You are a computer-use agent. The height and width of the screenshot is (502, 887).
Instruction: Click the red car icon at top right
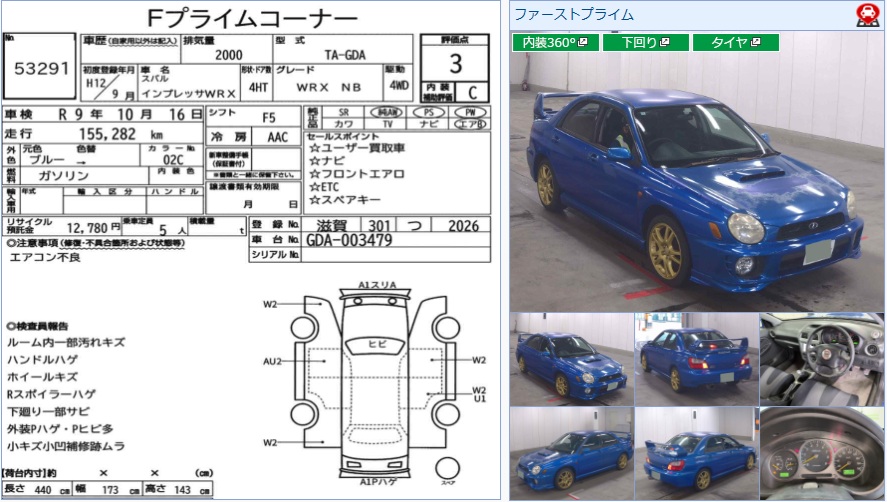pos(867,15)
